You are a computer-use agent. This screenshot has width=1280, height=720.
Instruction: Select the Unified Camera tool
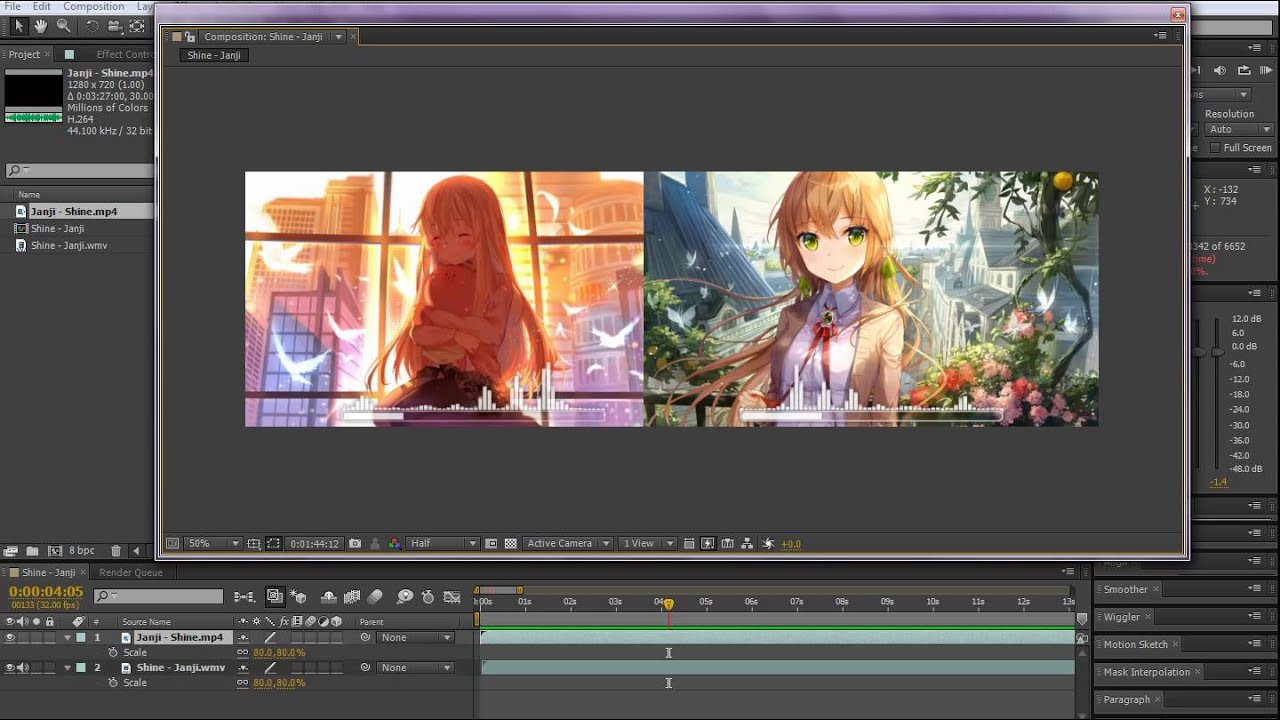pyautogui.click(x=115, y=26)
